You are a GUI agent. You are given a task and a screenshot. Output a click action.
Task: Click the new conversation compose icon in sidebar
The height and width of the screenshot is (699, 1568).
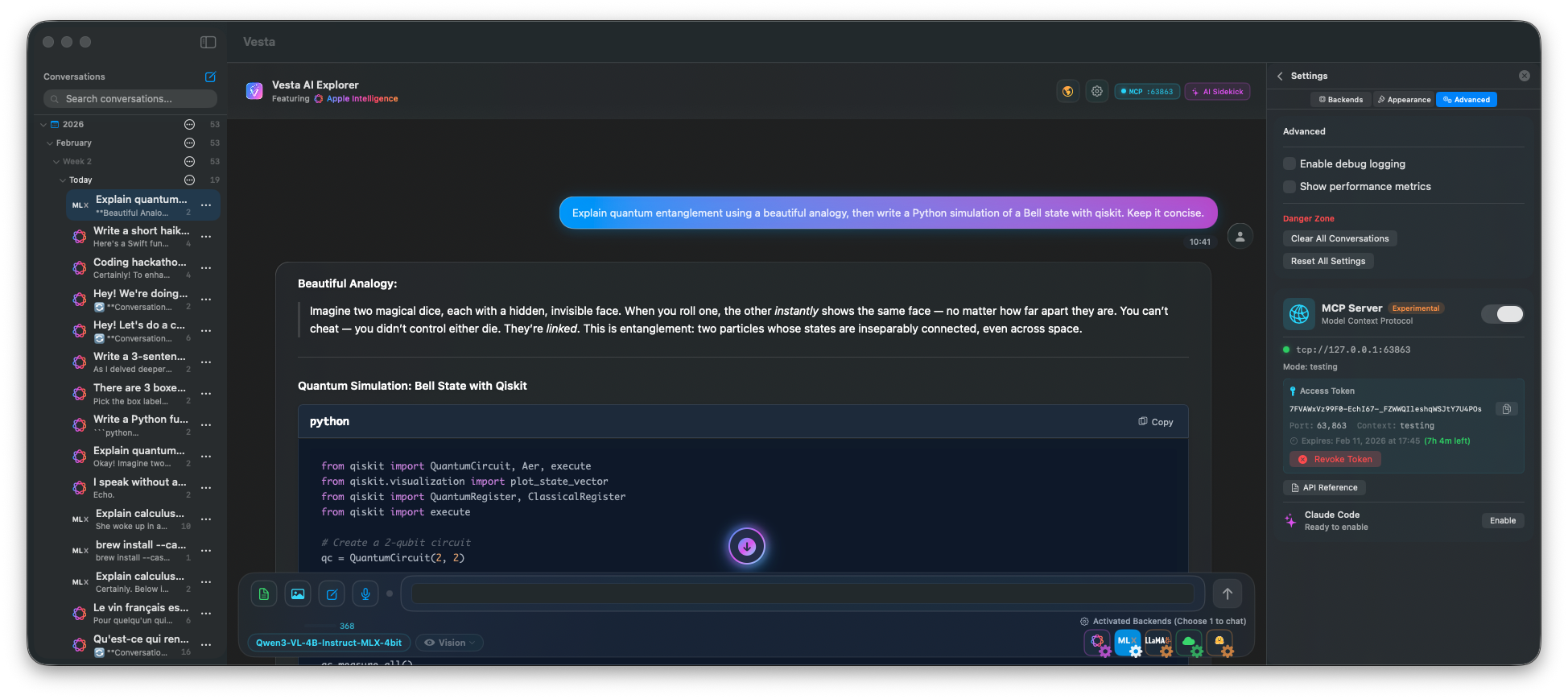pos(210,77)
